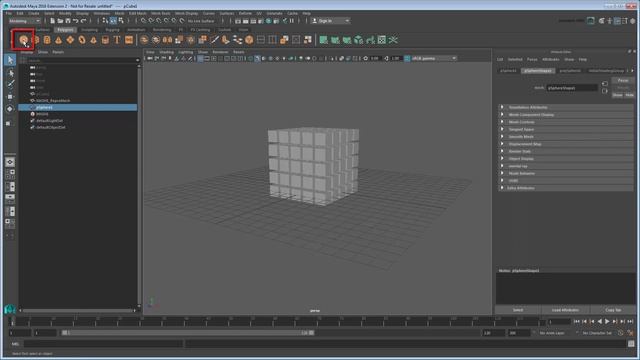Switch to single perspective view layout
This screenshot has height=360, width=640.
[10, 162]
